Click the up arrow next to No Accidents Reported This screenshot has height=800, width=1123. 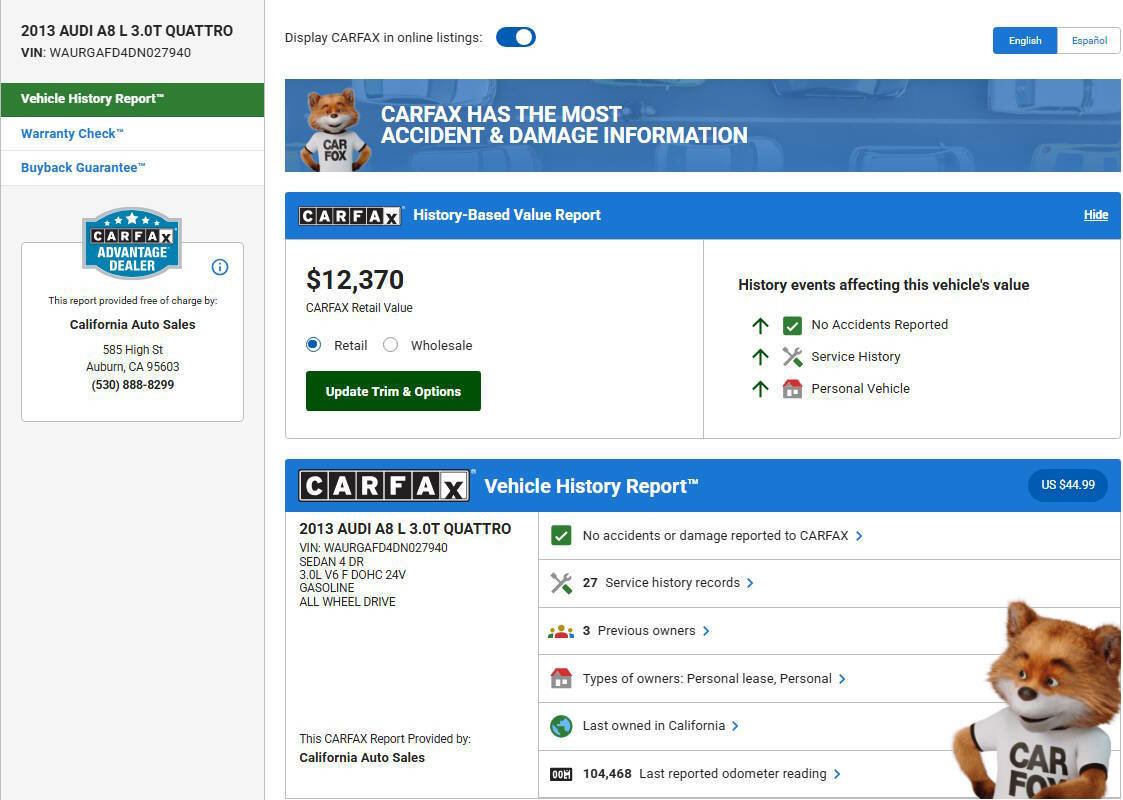[x=761, y=326]
